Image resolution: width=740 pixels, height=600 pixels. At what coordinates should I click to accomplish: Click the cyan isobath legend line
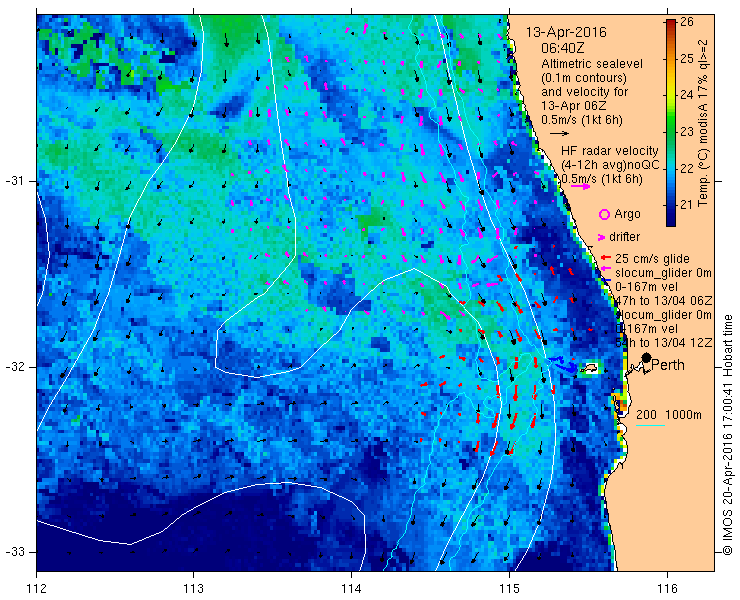650,426
